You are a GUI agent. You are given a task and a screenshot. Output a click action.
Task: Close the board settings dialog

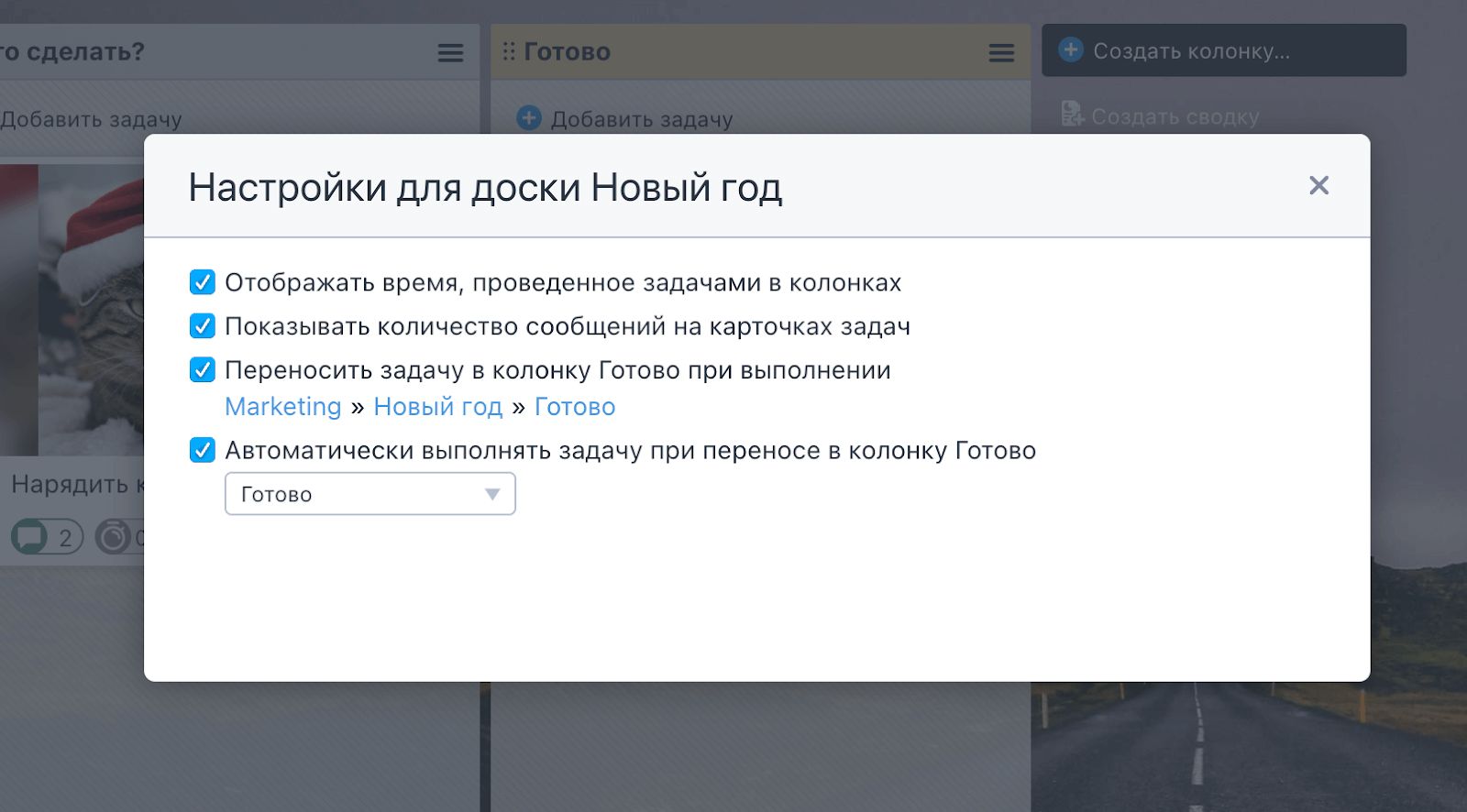[1318, 185]
